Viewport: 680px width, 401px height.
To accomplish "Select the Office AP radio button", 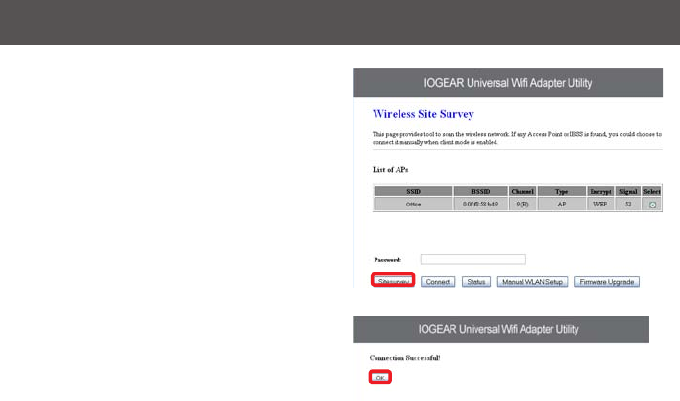I will [x=652, y=205].
